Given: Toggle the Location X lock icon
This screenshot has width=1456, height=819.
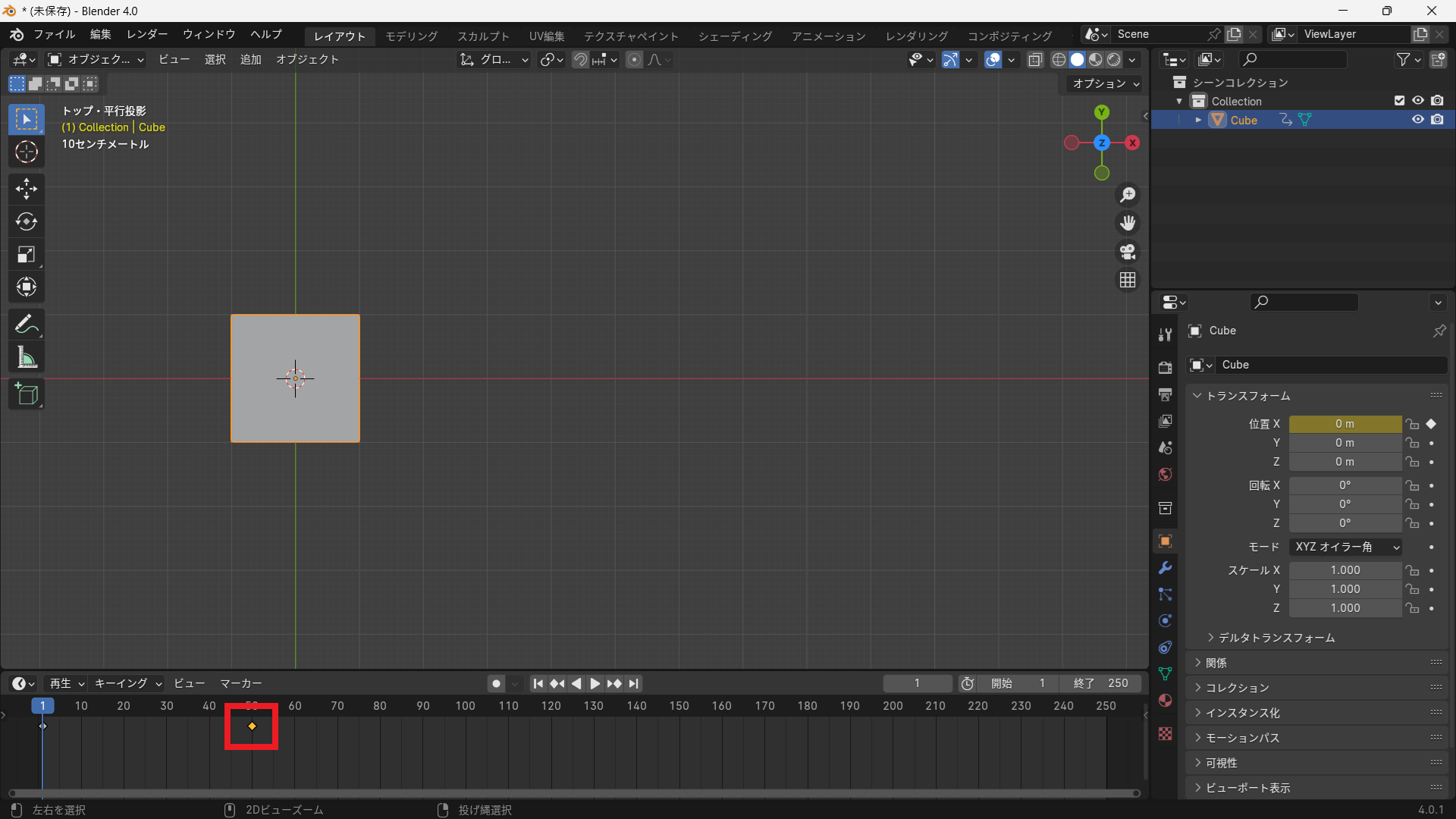Looking at the screenshot, I should [1412, 424].
